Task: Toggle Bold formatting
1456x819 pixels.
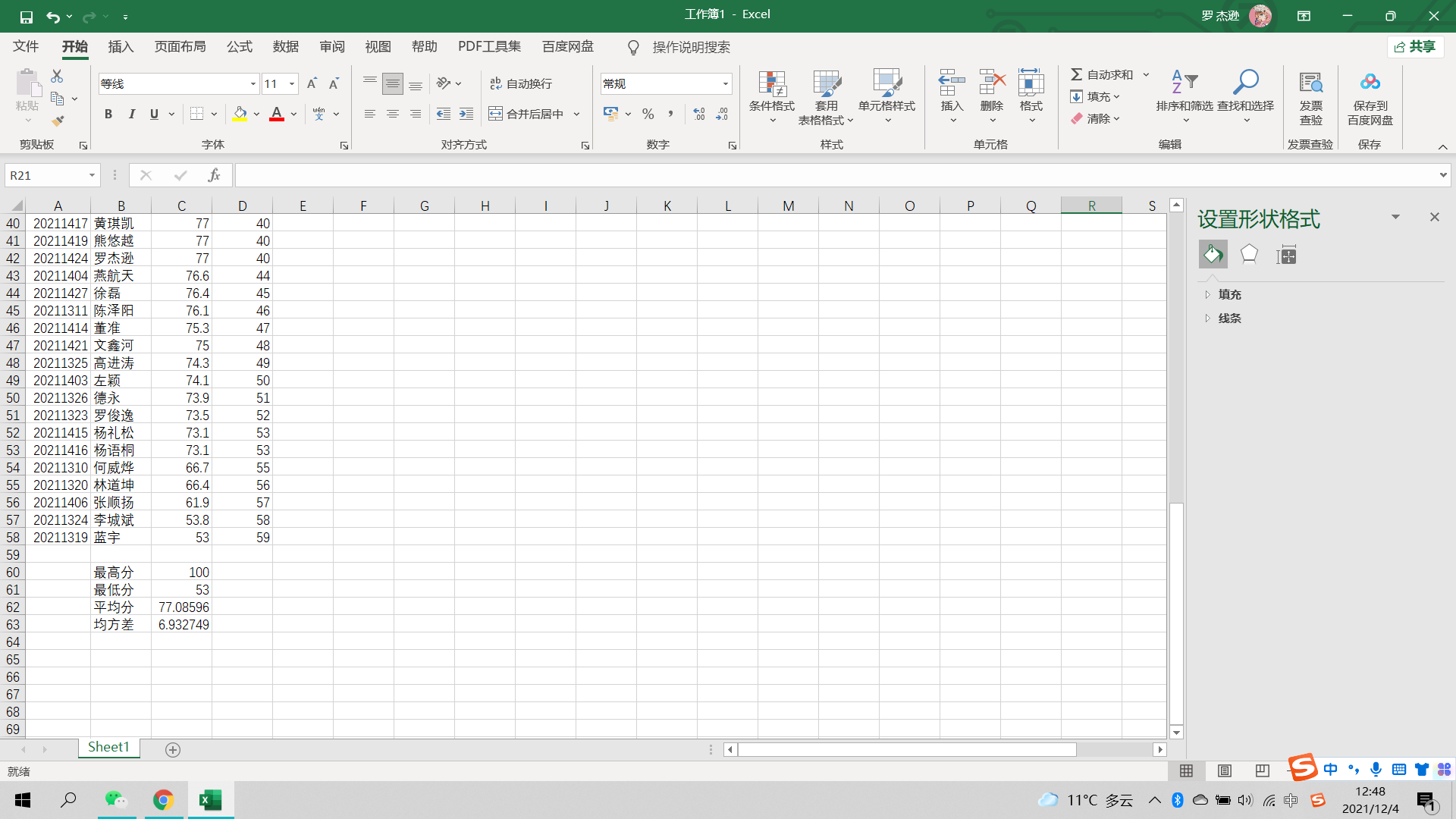Action: [108, 114]
